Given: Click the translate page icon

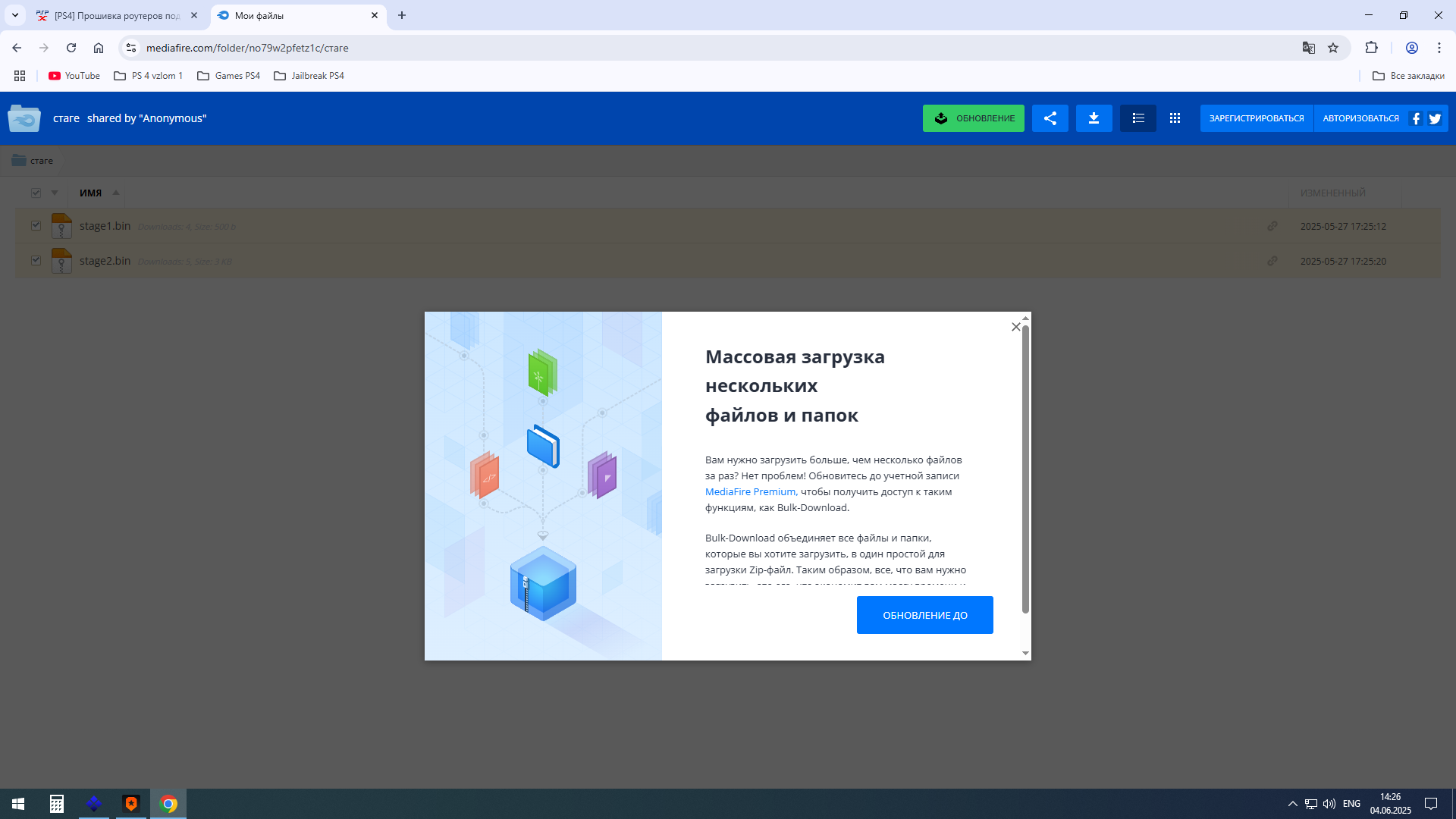Looking at the screenshot, I should 1309,48.
